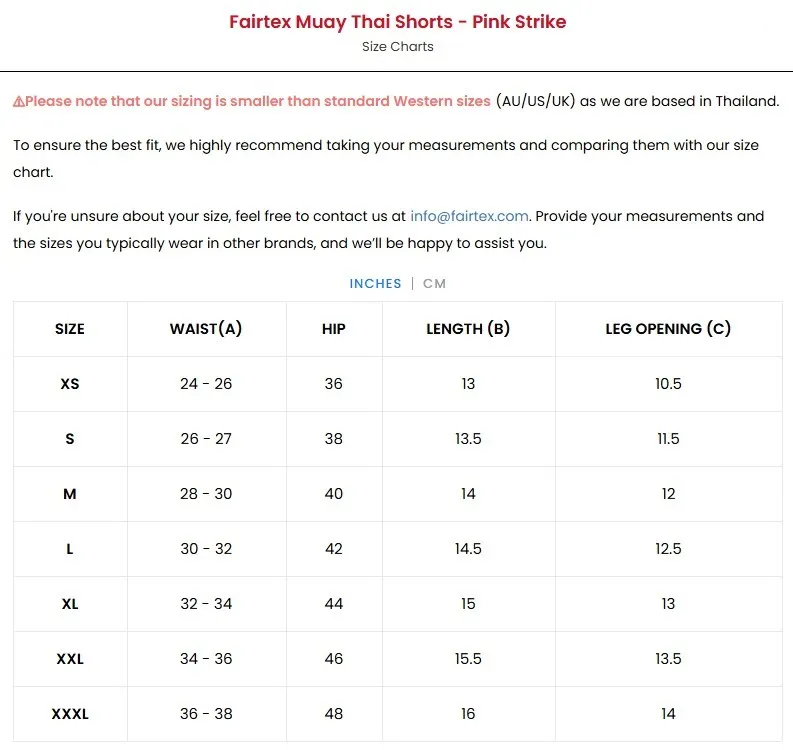Click the L size row label

(70, 549)
